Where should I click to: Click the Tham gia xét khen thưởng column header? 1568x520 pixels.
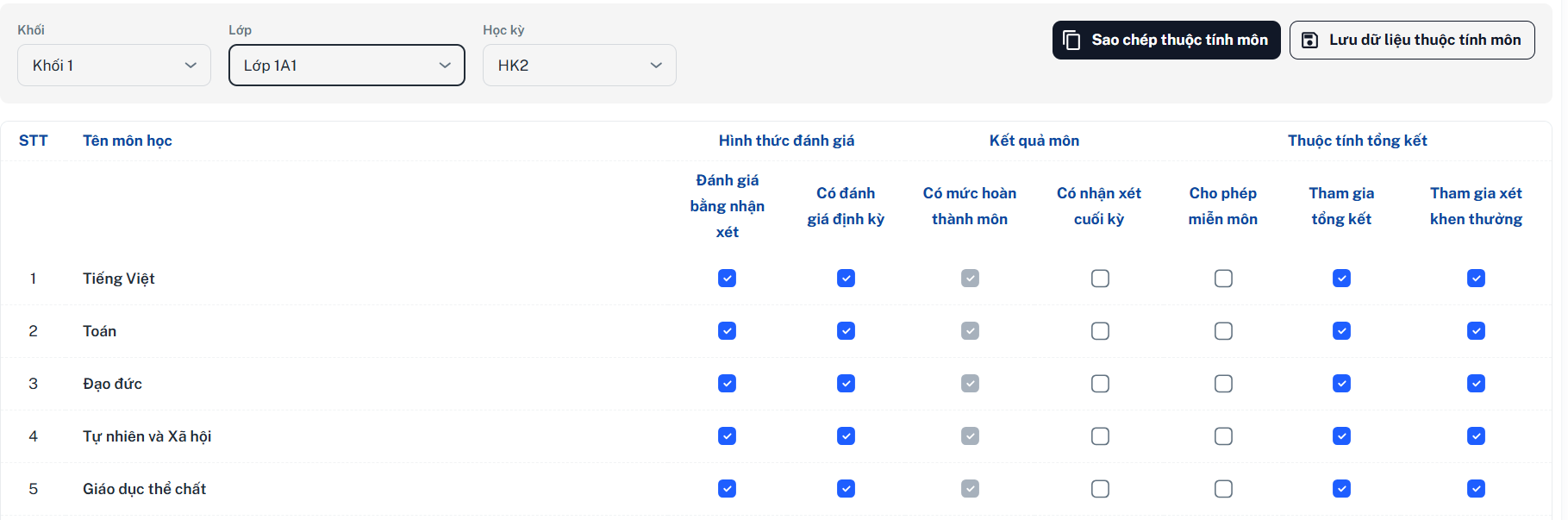1477,206
